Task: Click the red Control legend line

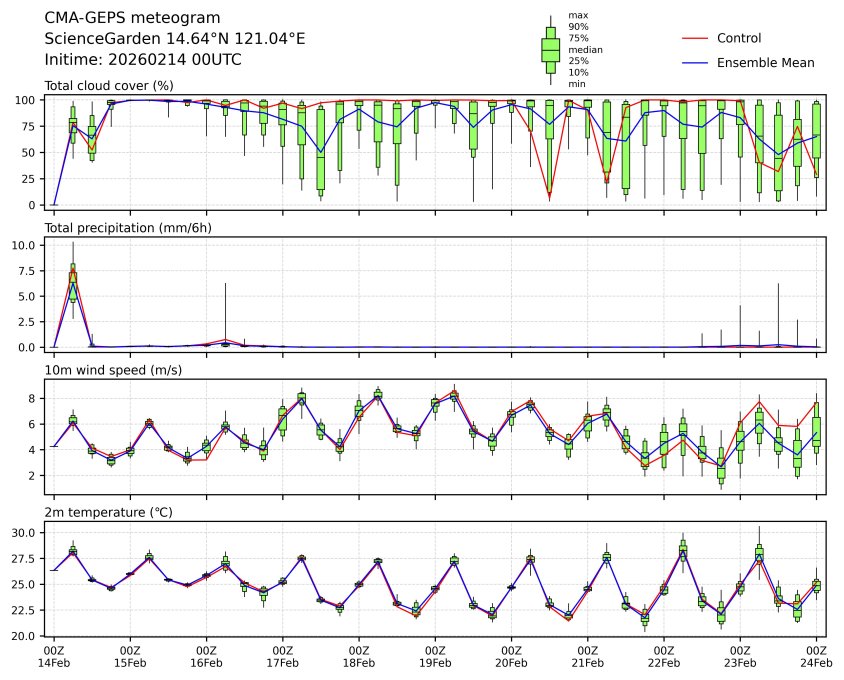Action: click(x=694, y=38)
